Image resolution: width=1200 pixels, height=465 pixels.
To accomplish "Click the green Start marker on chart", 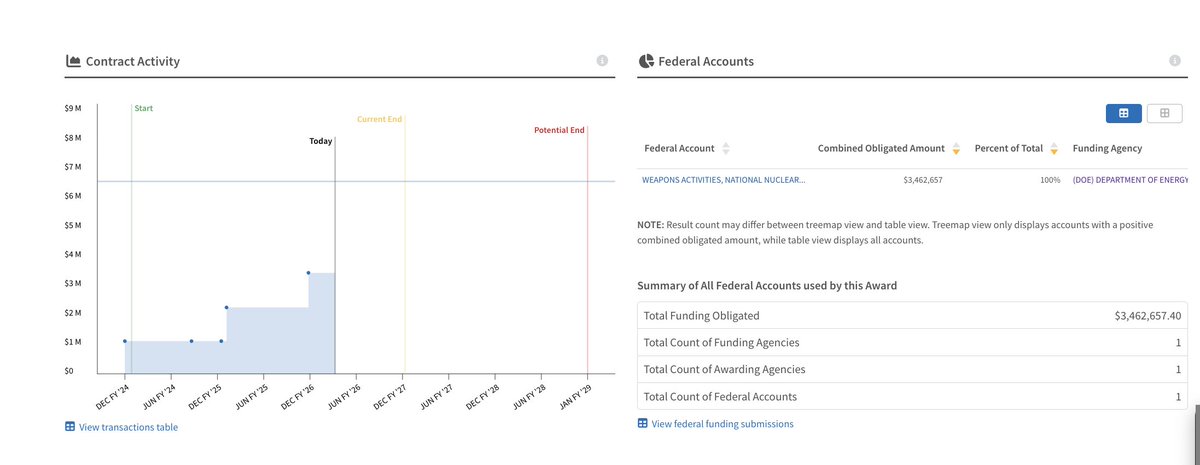I will pos(143,108).
